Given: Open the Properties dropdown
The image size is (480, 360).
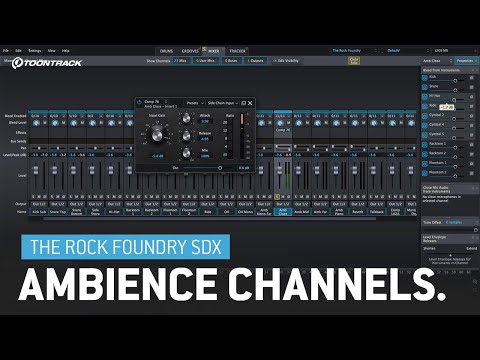Looking at the screenshot, I should 466,61.
